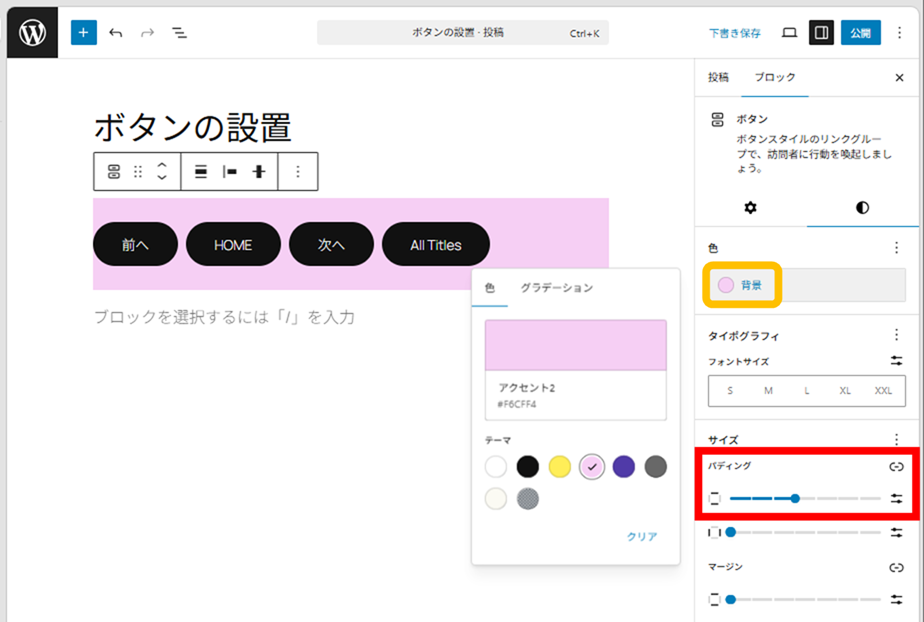The image size is (924, 622).
Task: Click the block drag handle icon
Action: tap(138, 172)
